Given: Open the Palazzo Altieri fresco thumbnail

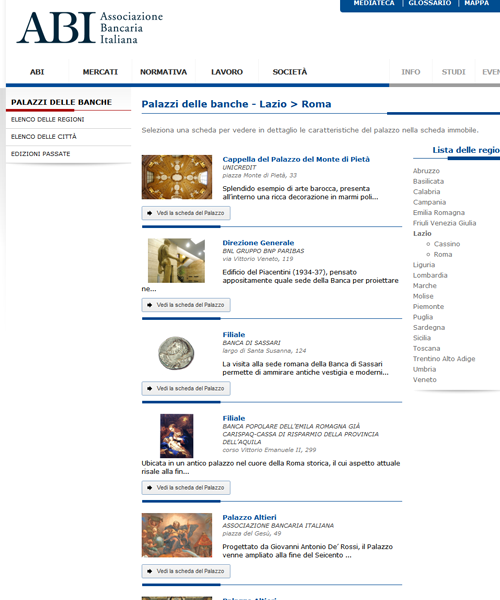Looking at the screenshot, I should [x=177, y=535].
